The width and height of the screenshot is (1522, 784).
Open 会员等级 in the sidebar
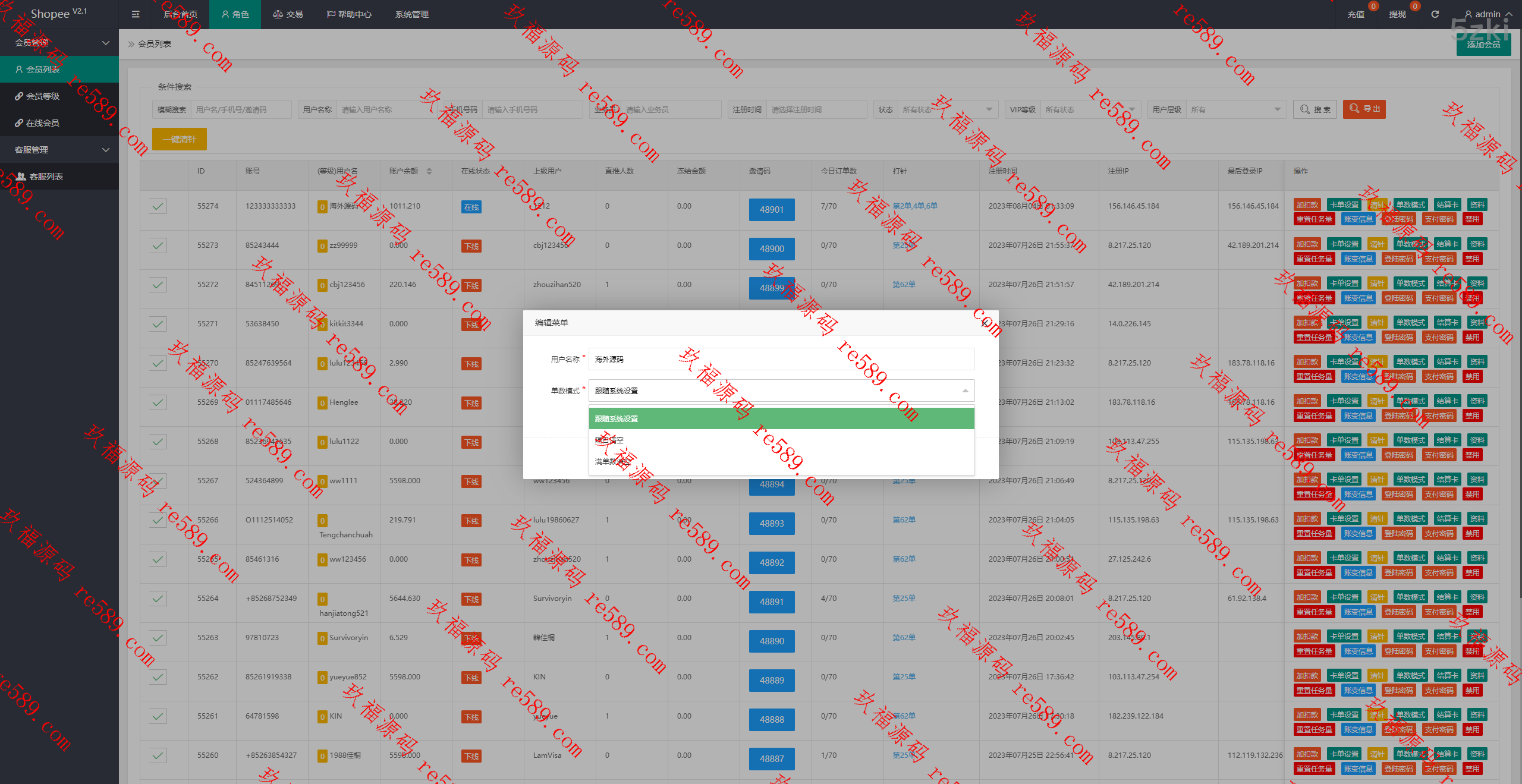point(42,96)
